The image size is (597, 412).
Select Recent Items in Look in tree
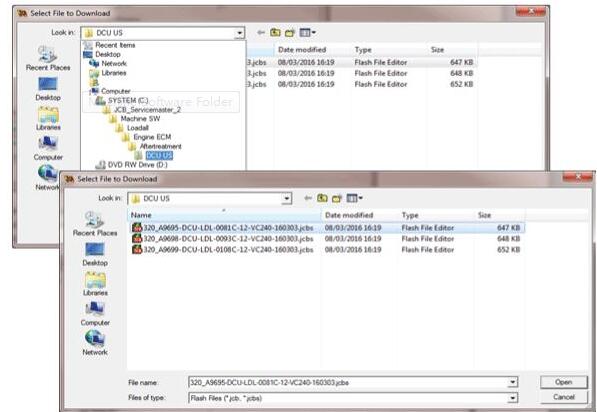click(x=115, y=45)
